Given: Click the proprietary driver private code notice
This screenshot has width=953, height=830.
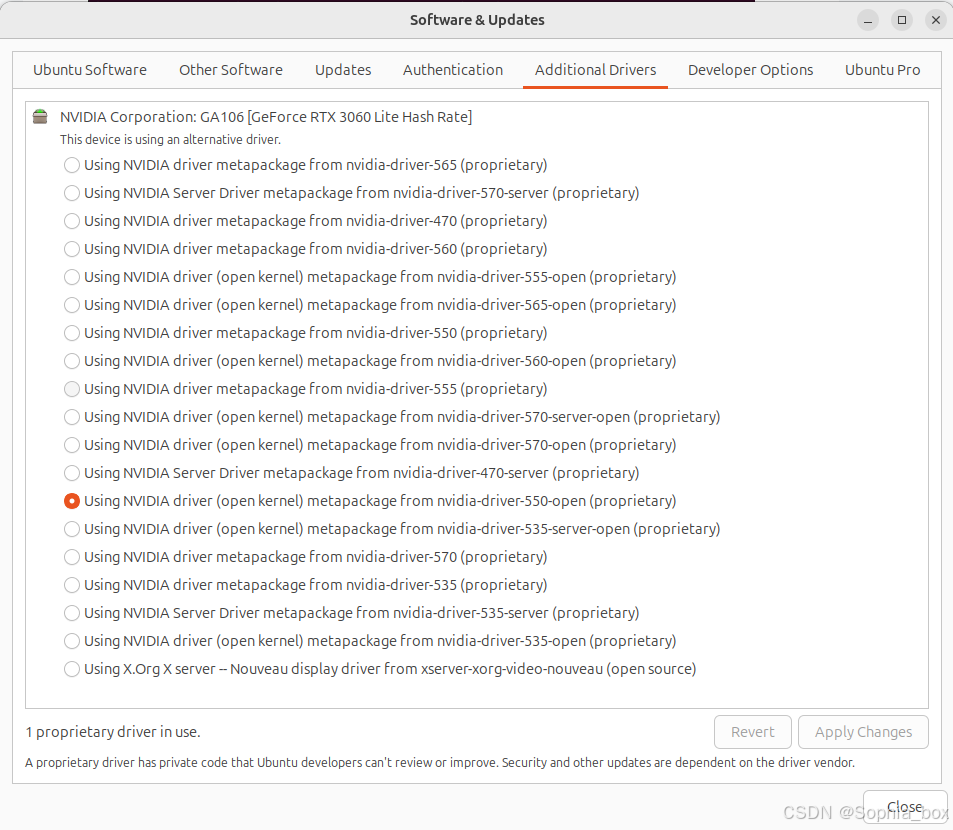Looking at the screenshot, I should click(440, 763).
